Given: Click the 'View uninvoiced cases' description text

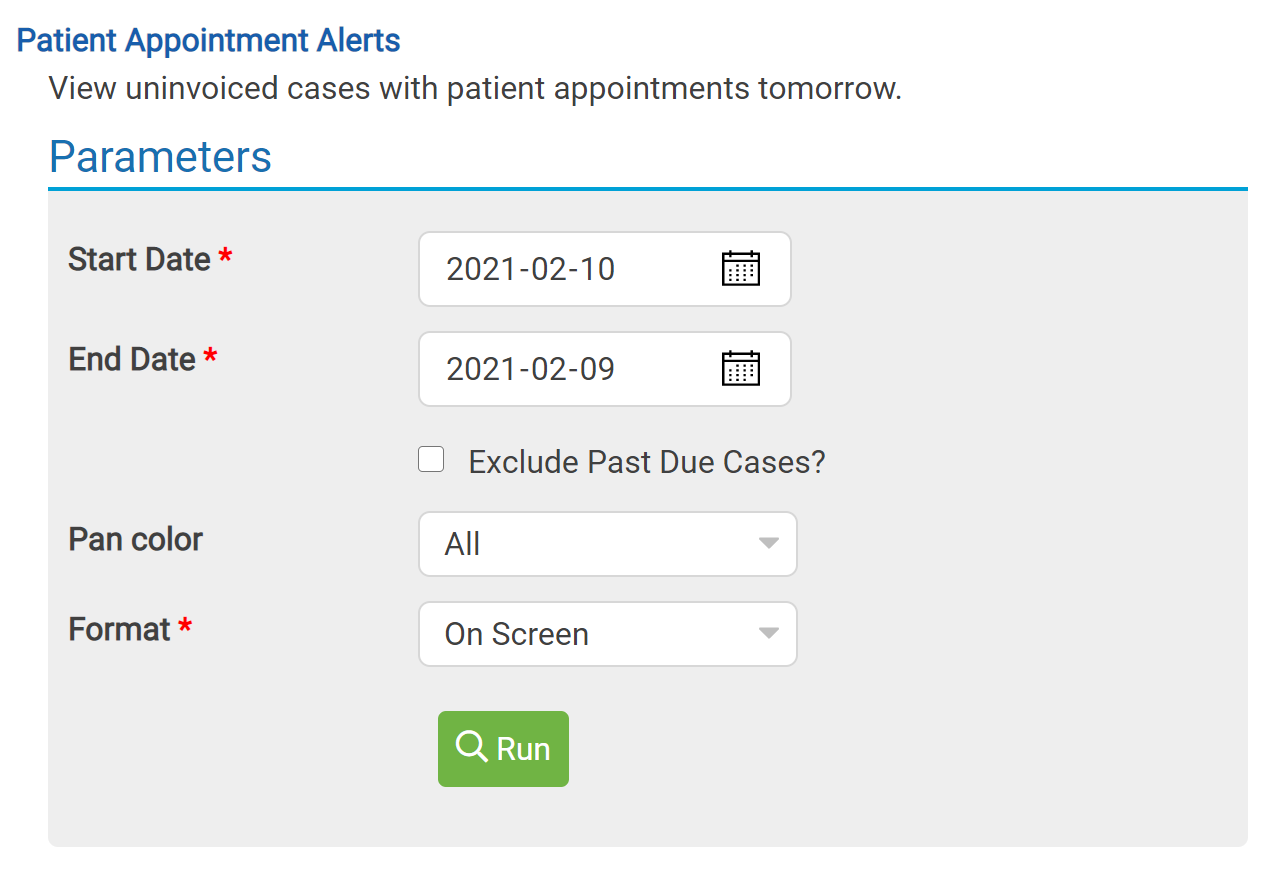Looking at the screenshot, I should coord(475,88).
